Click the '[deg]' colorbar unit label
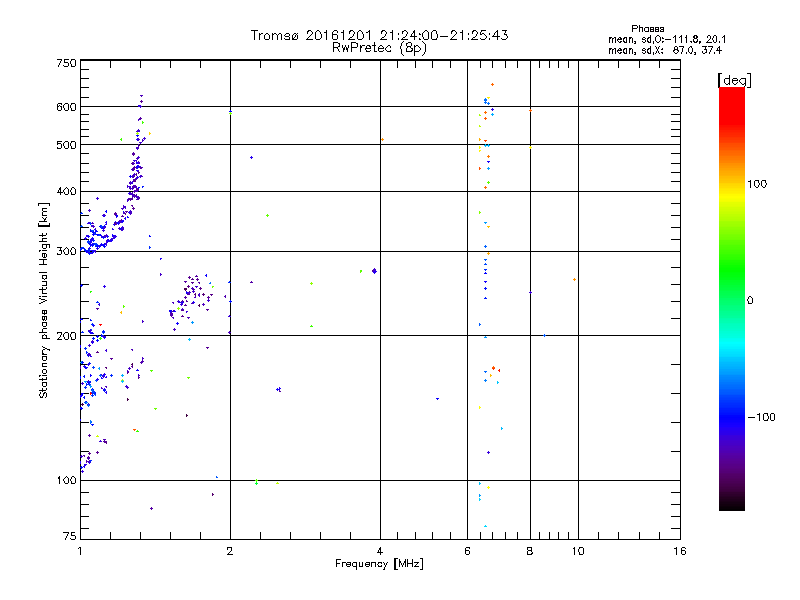This screenshot has width=800, height=600. point(734,80)
